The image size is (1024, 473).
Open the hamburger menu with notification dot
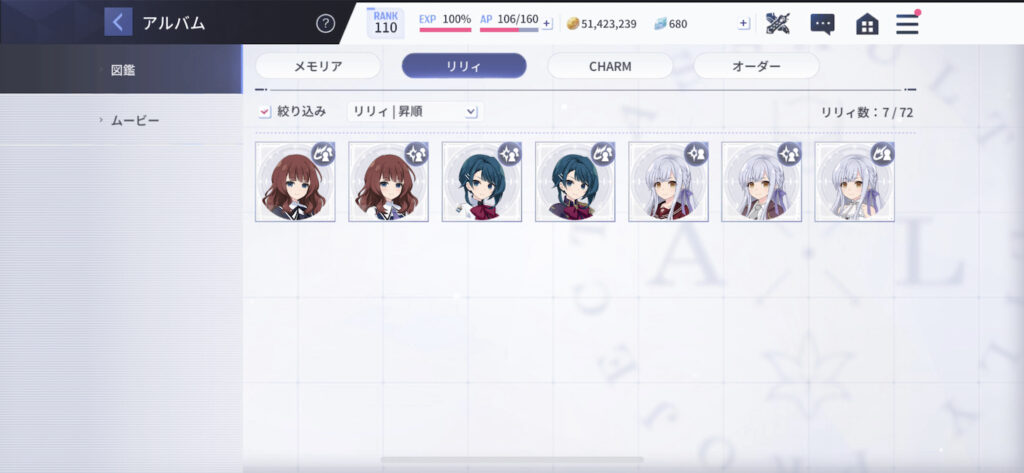(x=908, y=24)
